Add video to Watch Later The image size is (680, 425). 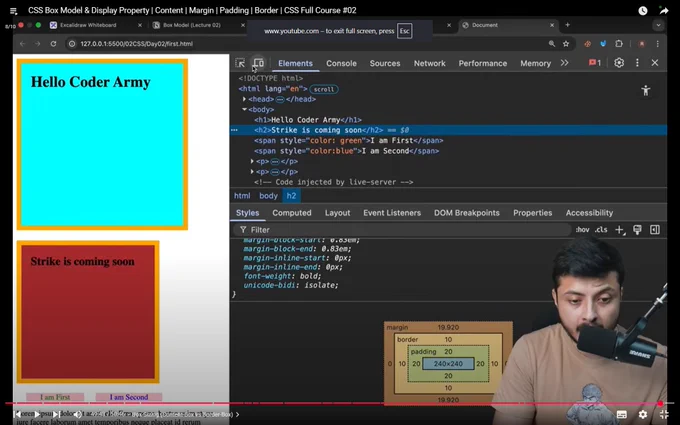(643, 10)
